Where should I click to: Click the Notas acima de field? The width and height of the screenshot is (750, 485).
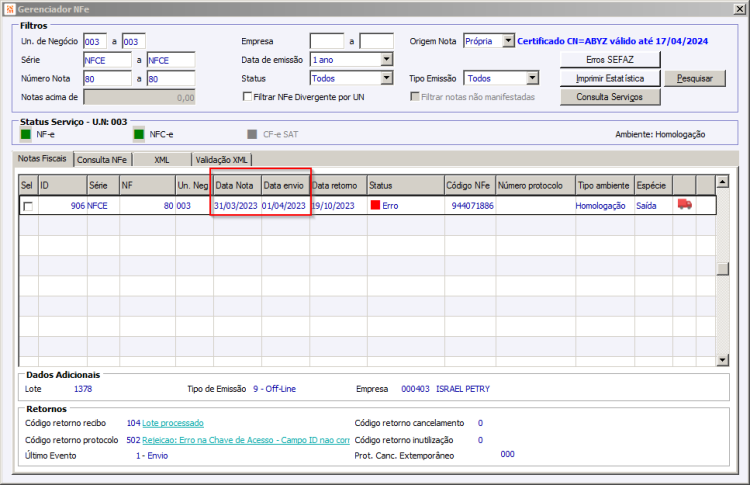tap(139, 97)
